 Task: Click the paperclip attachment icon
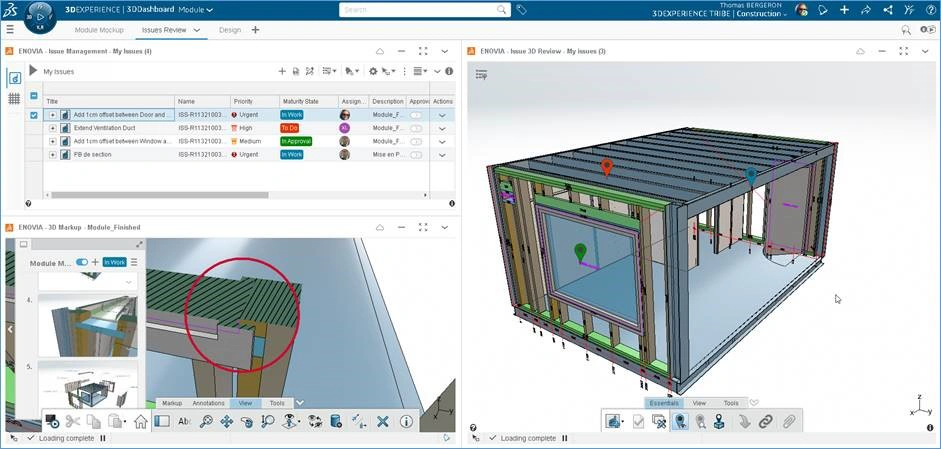coord(789,421)
